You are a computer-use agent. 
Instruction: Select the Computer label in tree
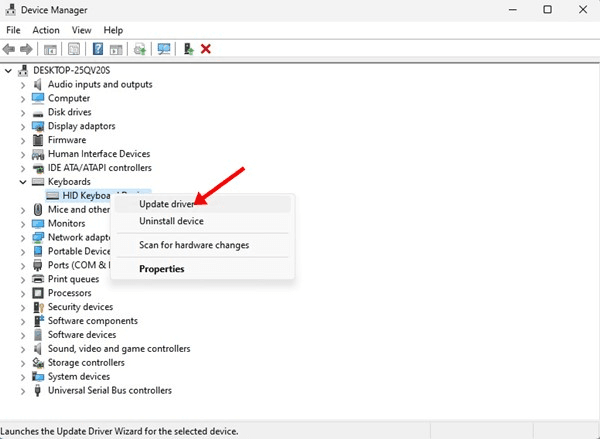coord(69,98)
